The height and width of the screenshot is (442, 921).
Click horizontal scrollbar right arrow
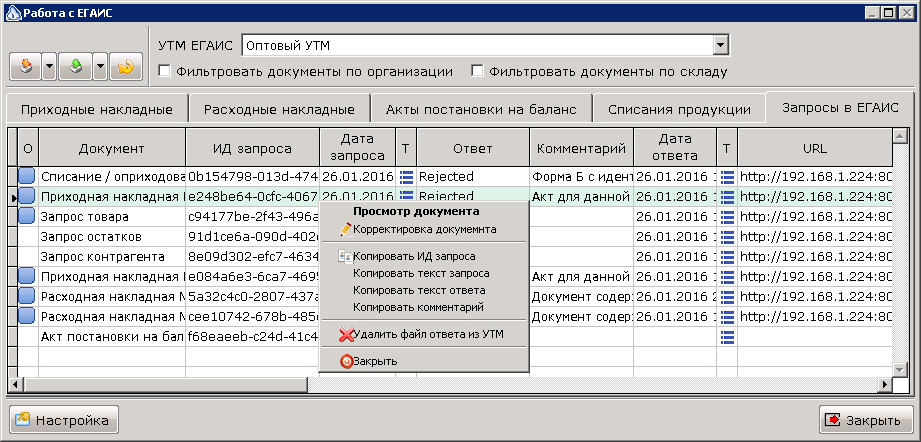tap(885, 384)
